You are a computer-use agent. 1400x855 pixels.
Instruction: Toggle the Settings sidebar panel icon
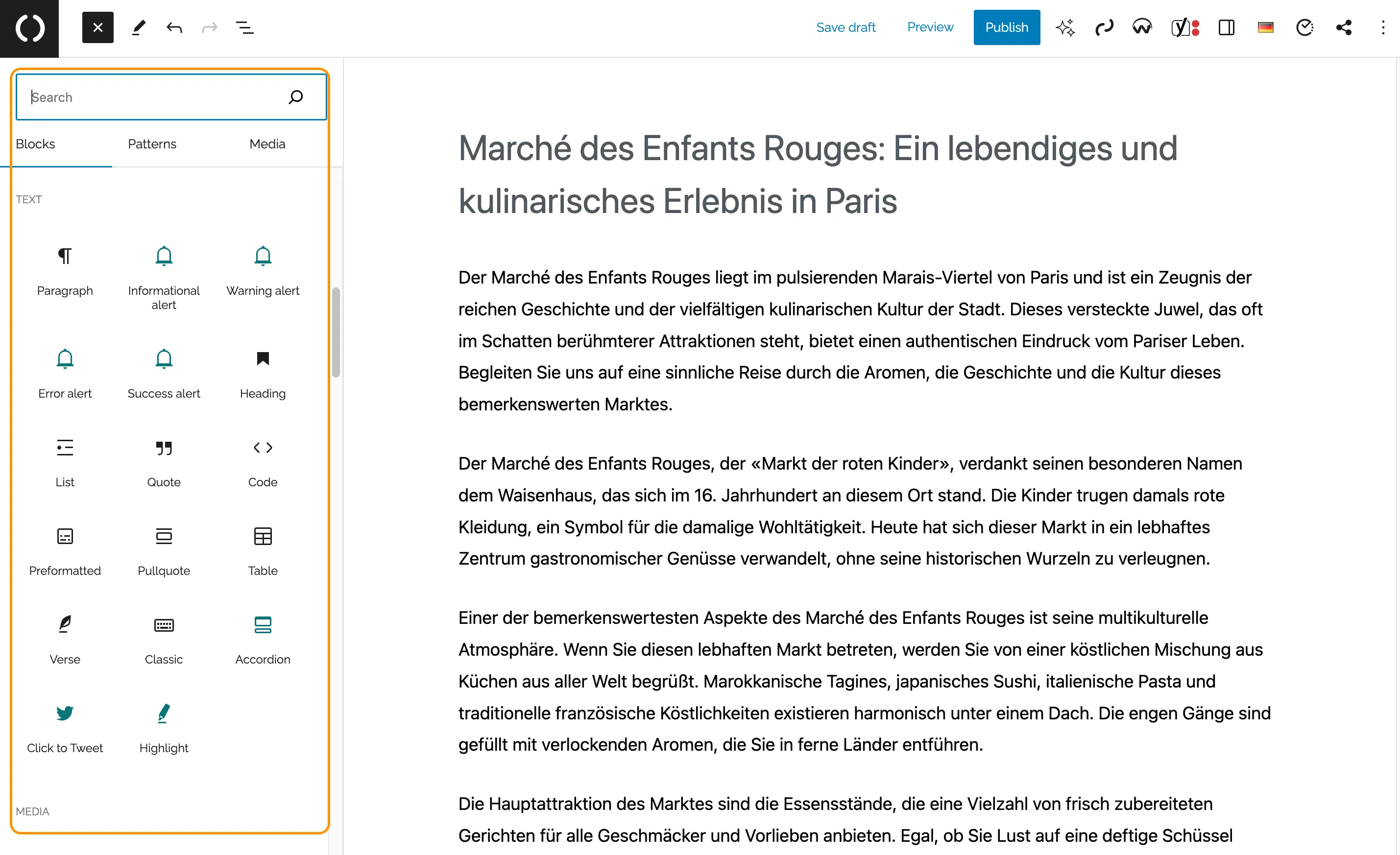point(1227,27)
